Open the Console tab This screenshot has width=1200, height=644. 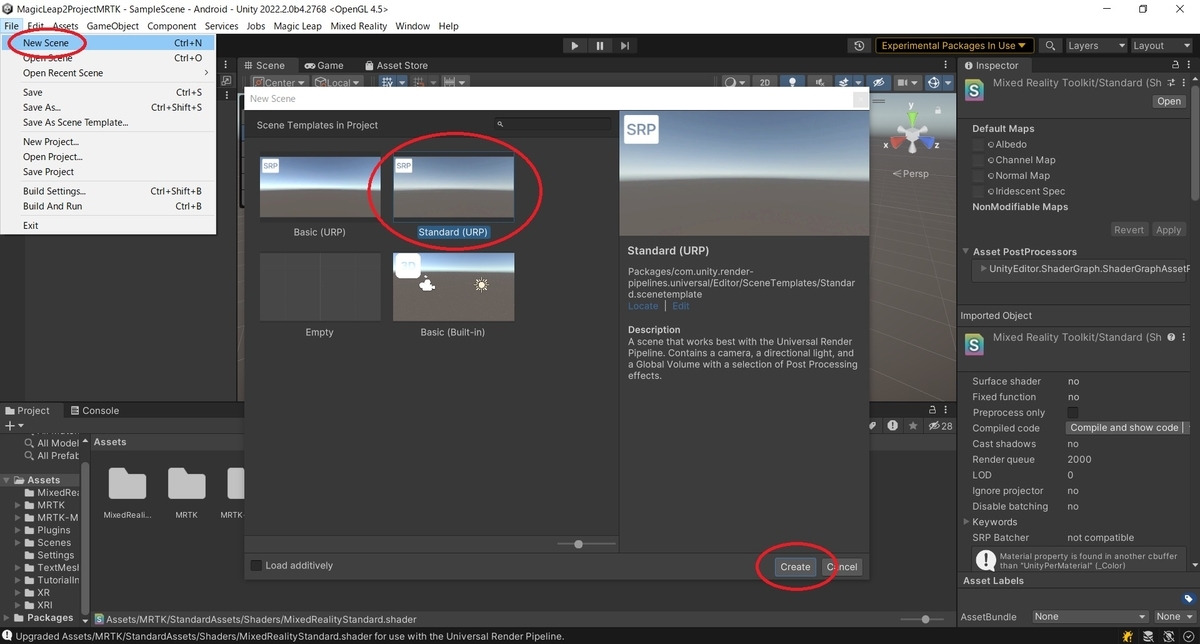[x=93, y=410]
